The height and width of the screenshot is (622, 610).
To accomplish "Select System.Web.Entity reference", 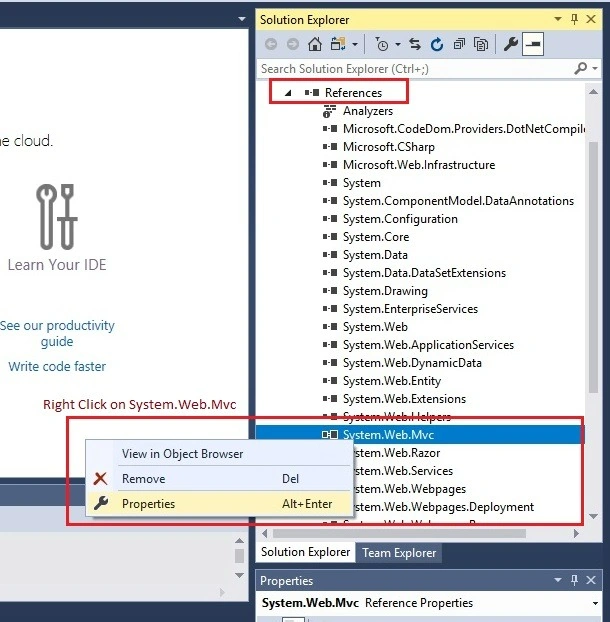I will (392, 381).
